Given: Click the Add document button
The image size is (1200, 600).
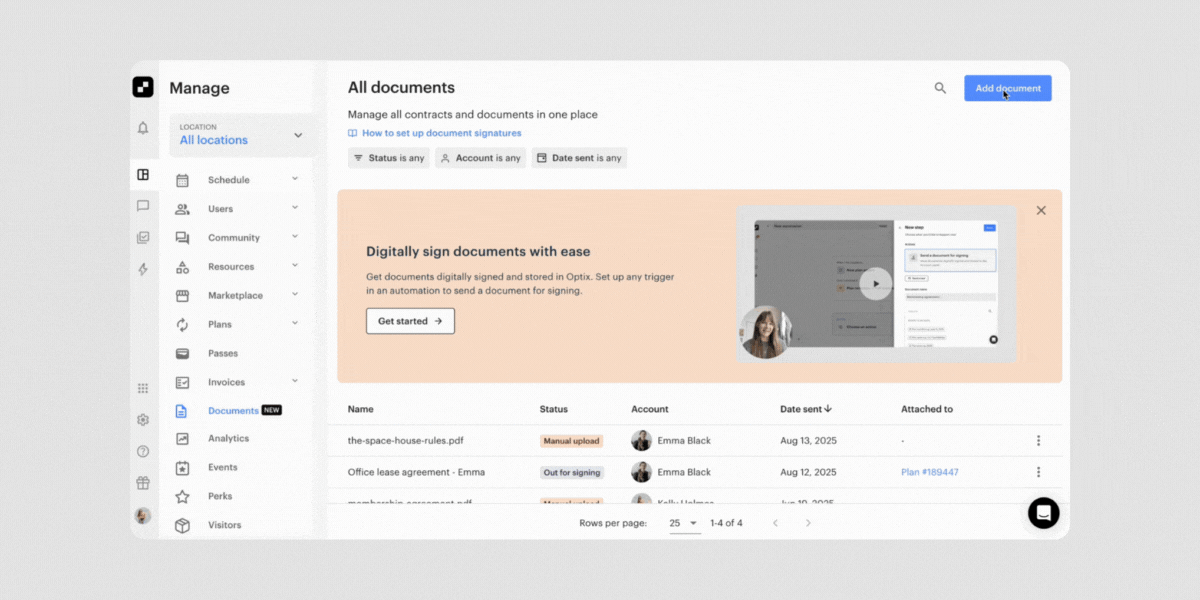Looking at the screenshot, I should tap(1007, 88).
